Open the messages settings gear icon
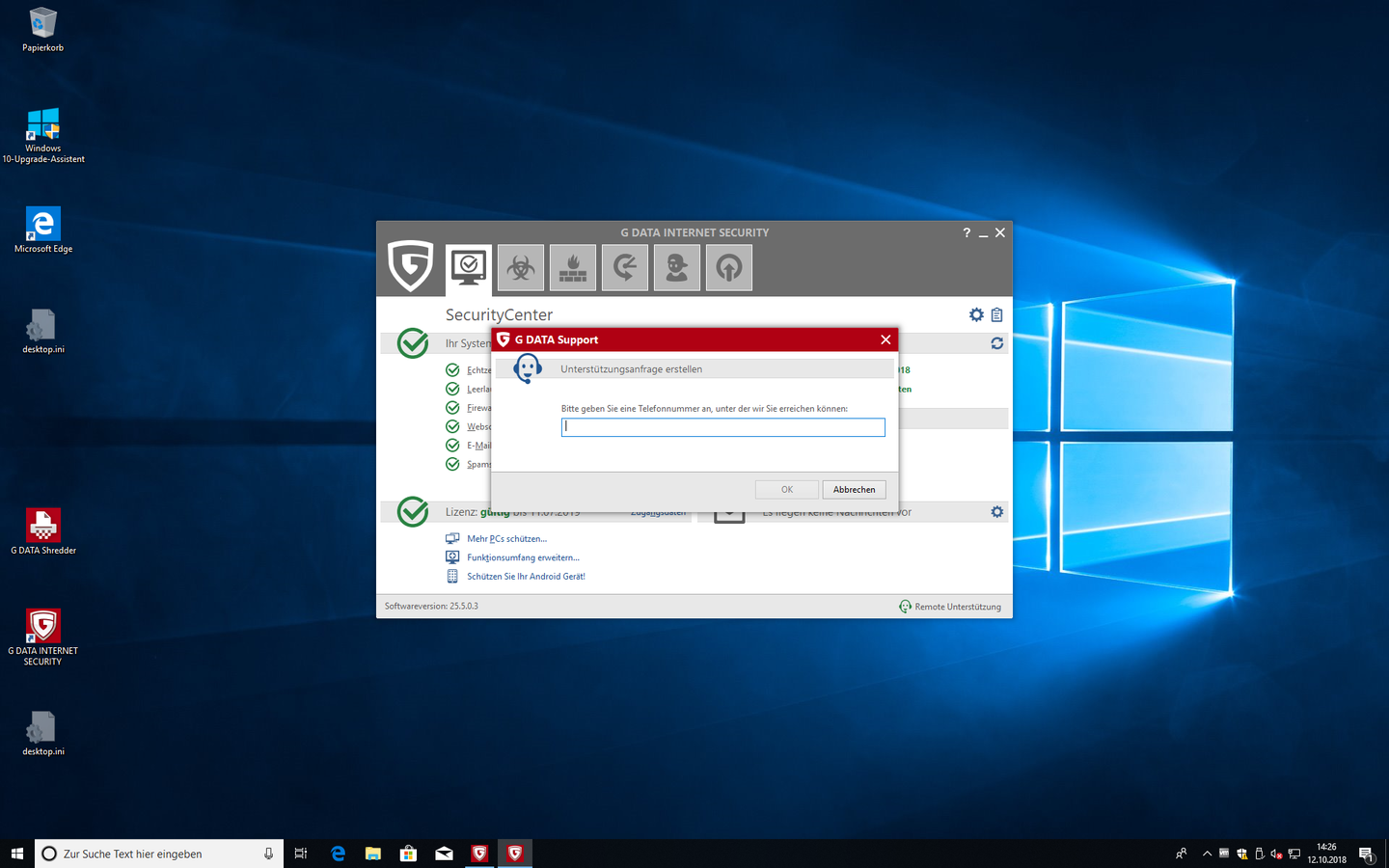 click(x=997, y=512)
